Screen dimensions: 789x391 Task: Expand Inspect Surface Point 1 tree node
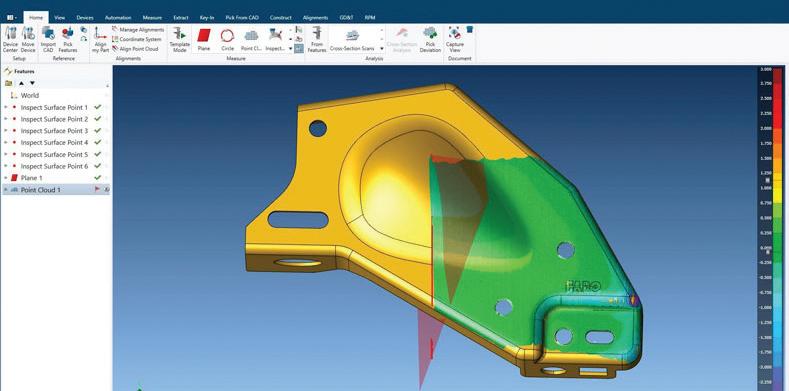point(6,107)
